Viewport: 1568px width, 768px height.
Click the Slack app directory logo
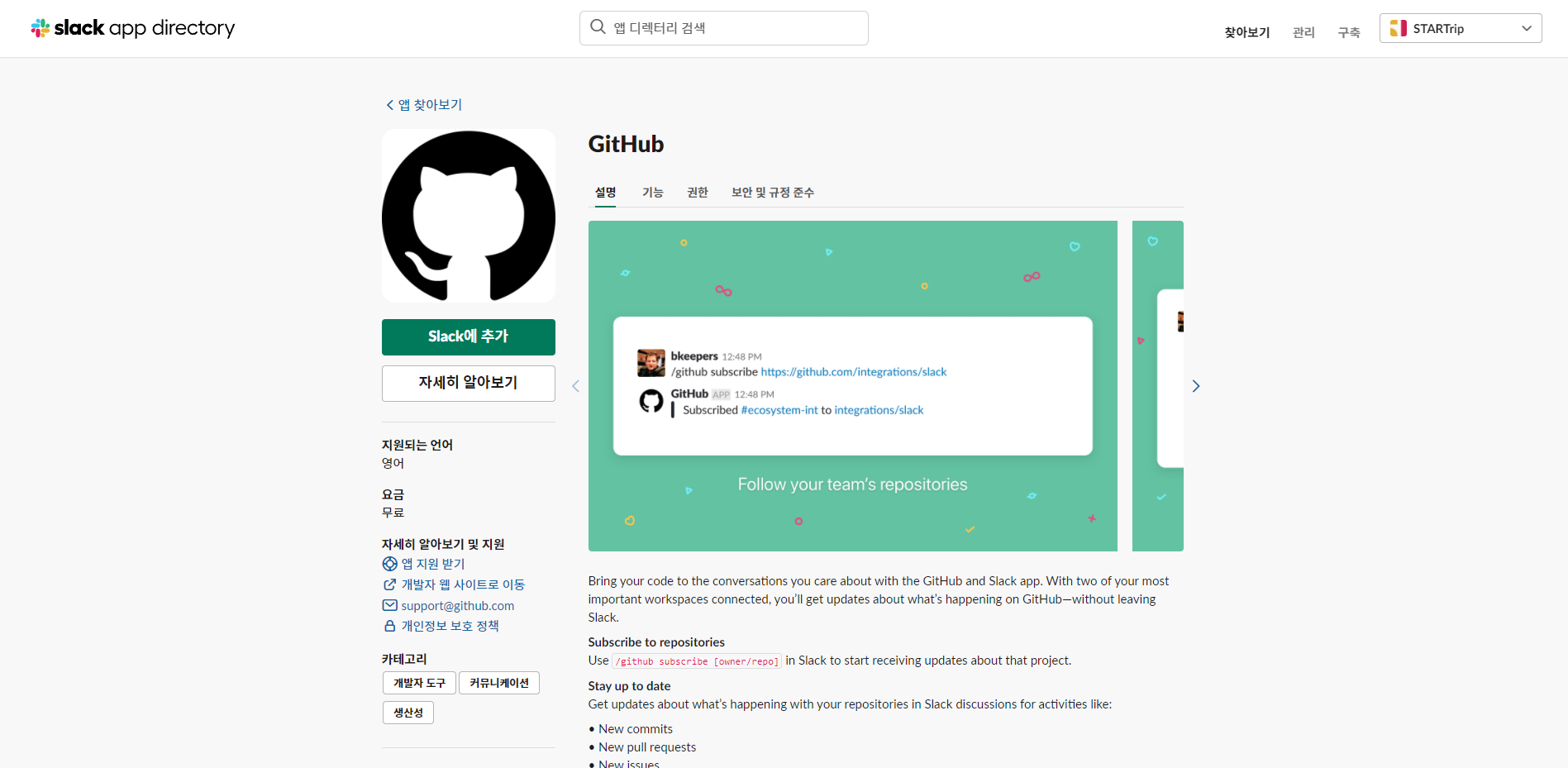(x=133, y=28)
